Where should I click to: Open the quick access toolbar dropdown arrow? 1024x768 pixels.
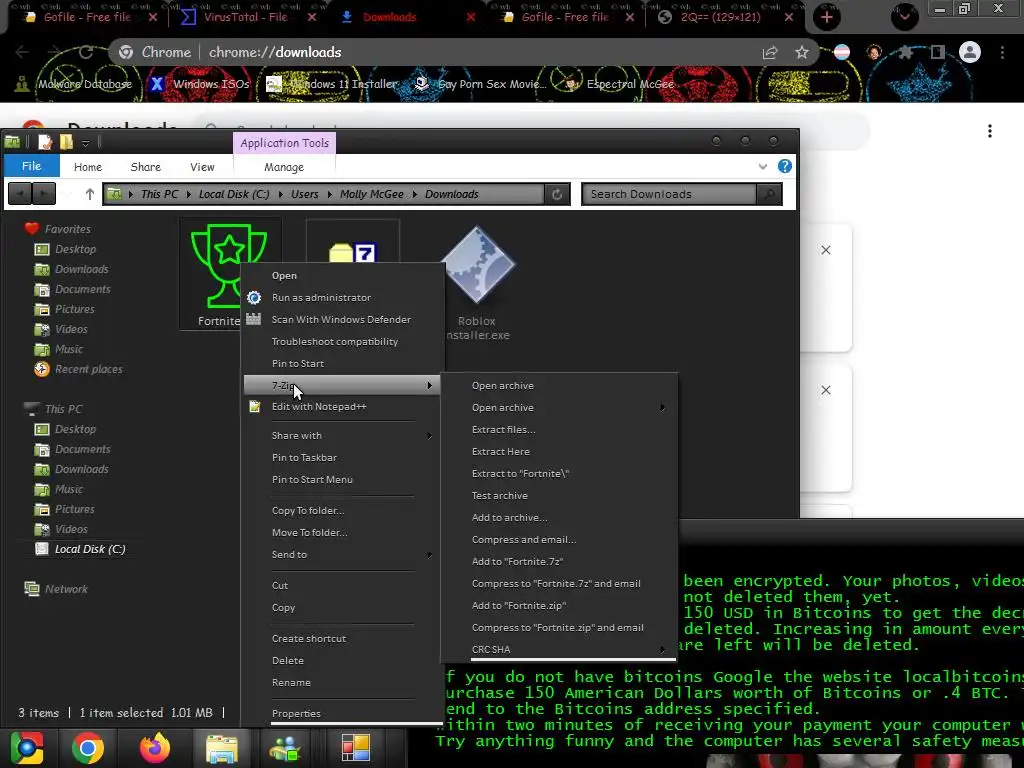pos(86,142)
